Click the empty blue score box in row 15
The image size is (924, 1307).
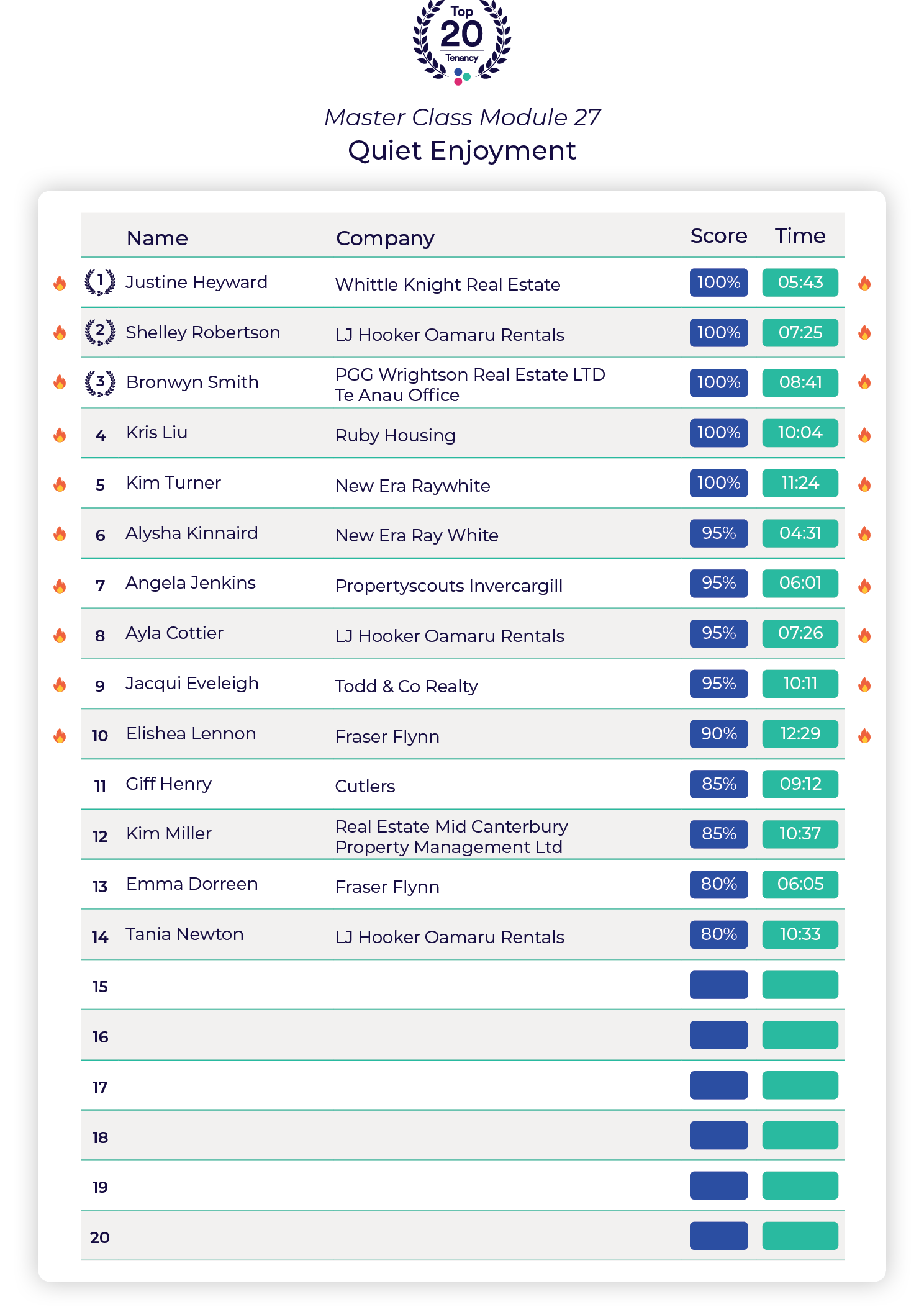pyautogui.click(x=718, y=985)
